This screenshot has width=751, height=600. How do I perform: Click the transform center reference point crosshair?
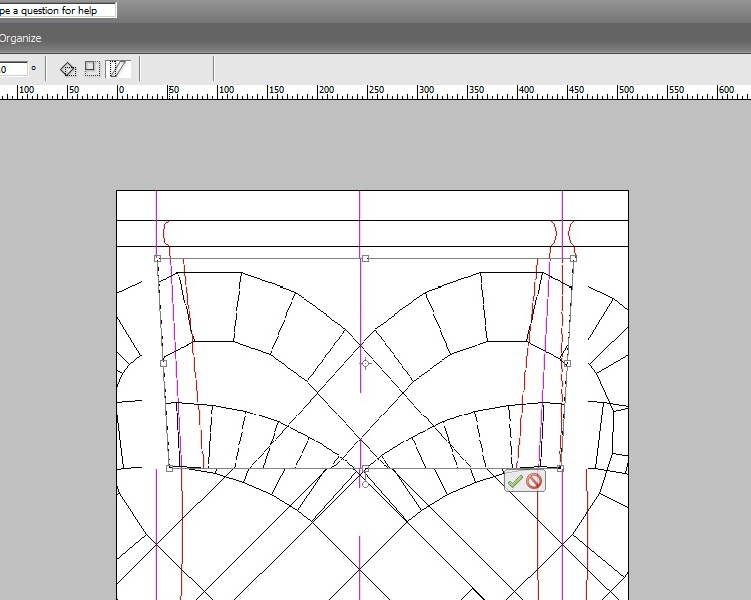(365, 363)
